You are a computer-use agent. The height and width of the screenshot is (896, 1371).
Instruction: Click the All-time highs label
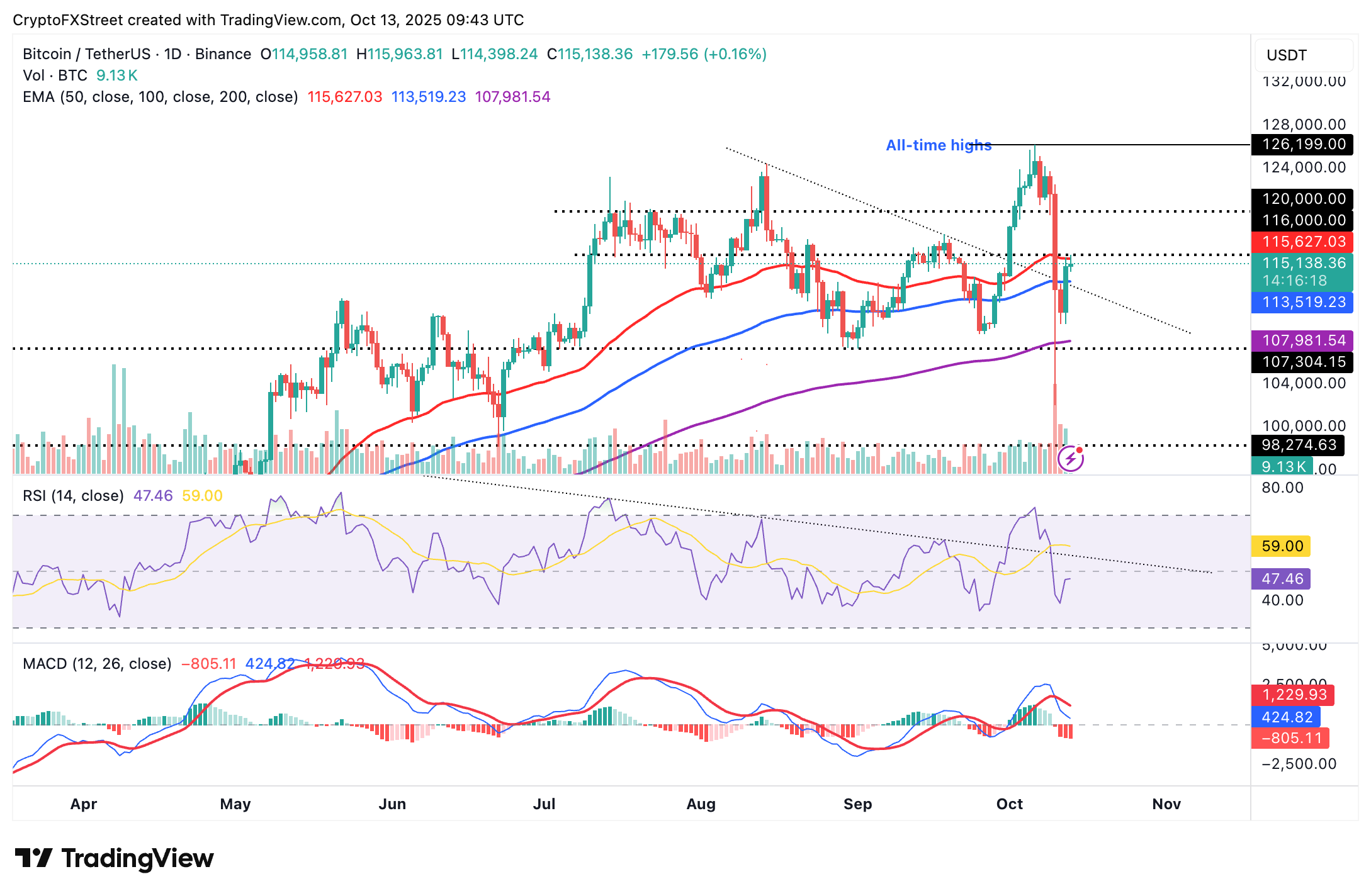pos(938,145)
